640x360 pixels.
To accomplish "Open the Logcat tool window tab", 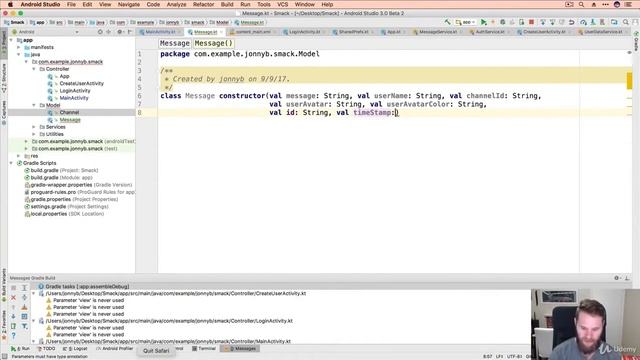I will [x=75, y=349].
